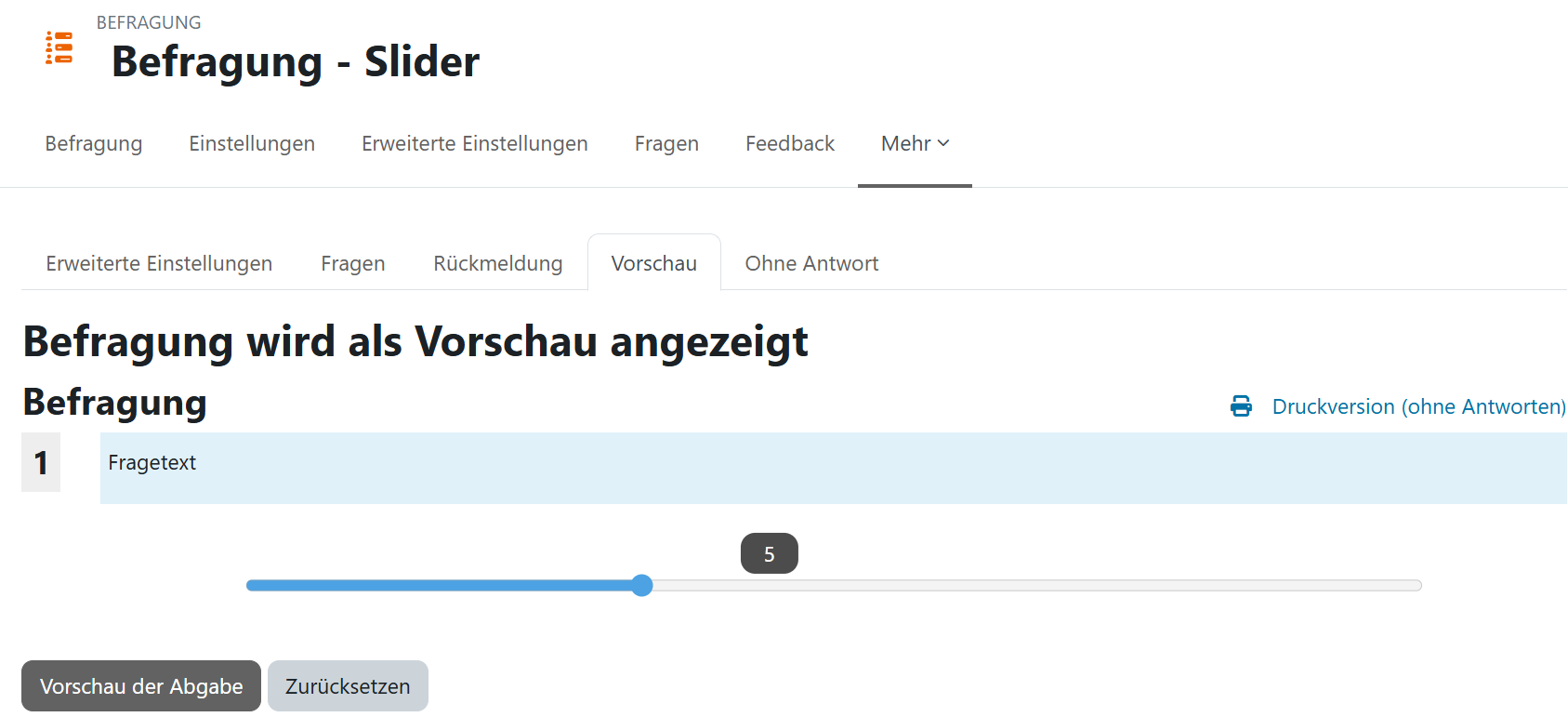Image resolution: width=1568 pixels, height=717 pixels.
Task: Open Druckversion (ohne Antworten) link
Action: coord(1418,407)
